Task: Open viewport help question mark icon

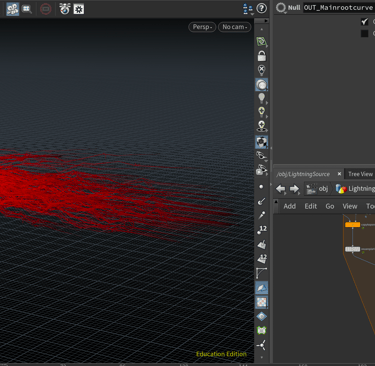Action: point(262,8)
